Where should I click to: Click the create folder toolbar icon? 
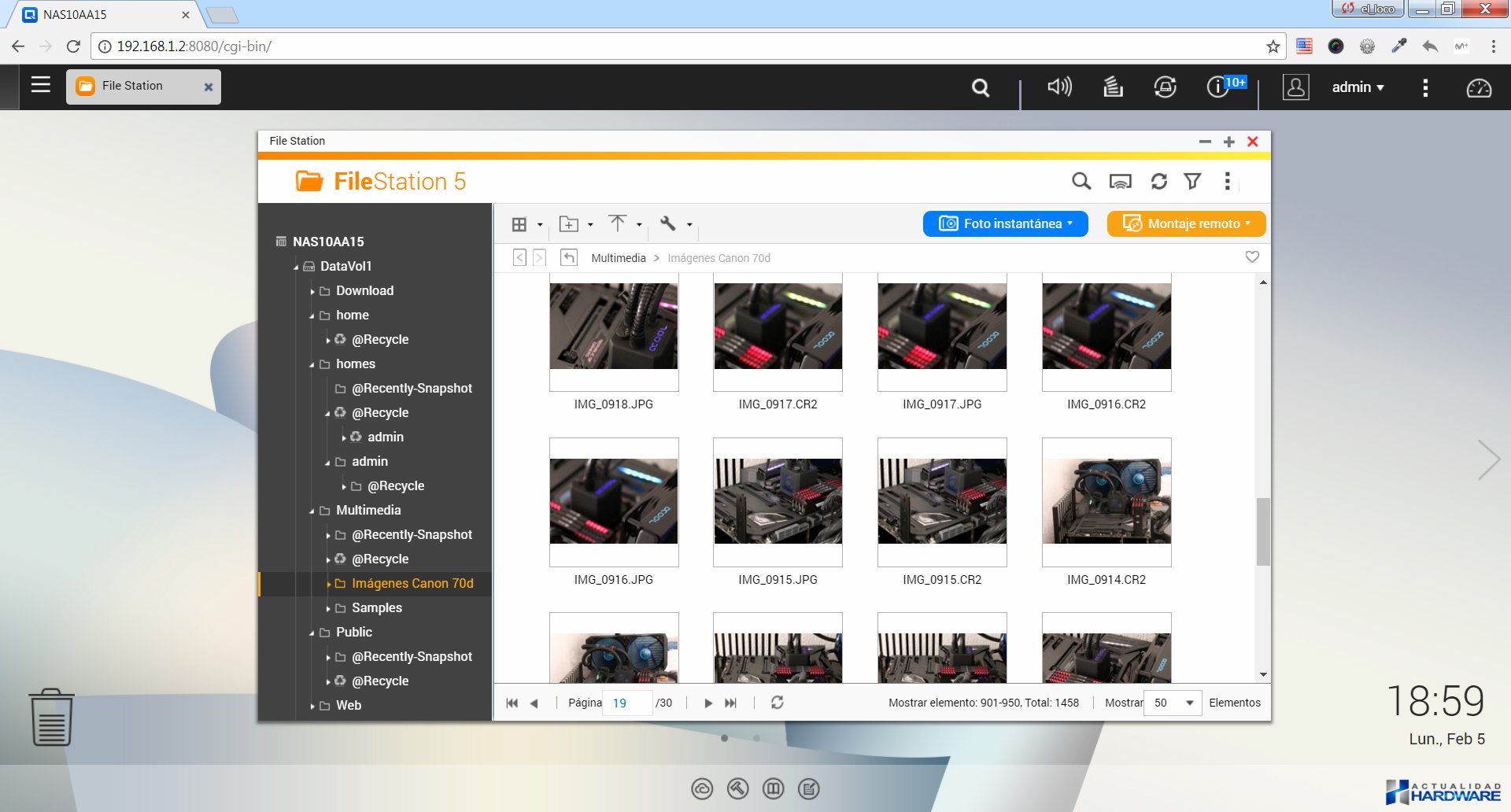click(x=569, y=224)
